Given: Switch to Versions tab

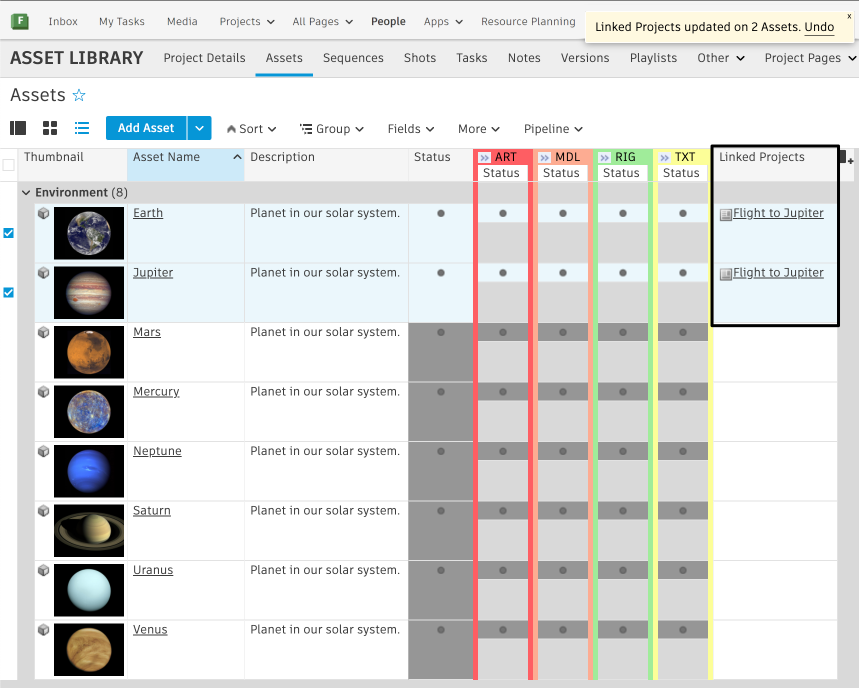Looking at the screenshot, I should (585, 58).
